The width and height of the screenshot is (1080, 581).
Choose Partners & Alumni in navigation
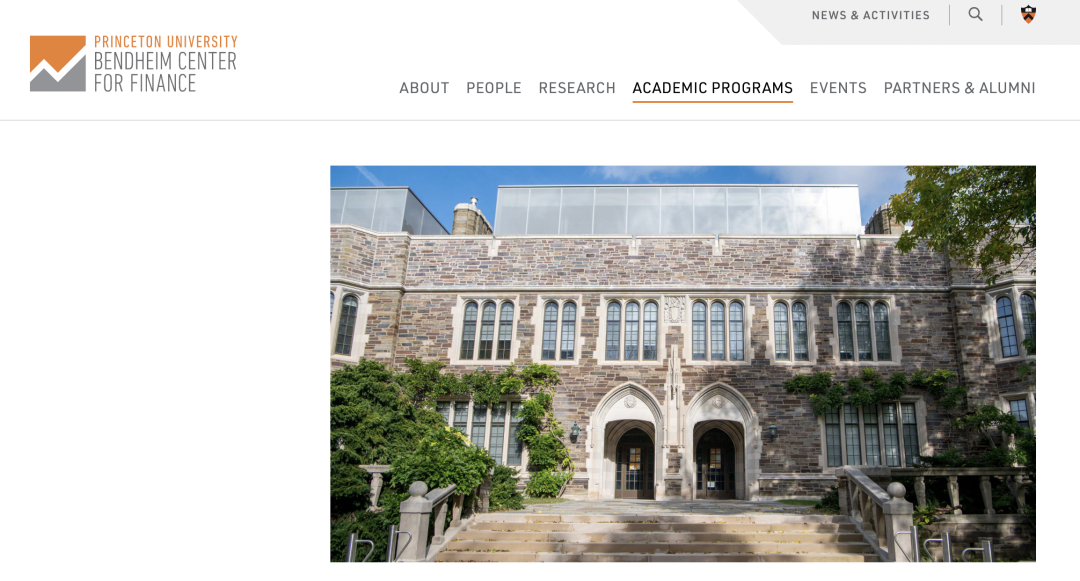pos(959,88)
